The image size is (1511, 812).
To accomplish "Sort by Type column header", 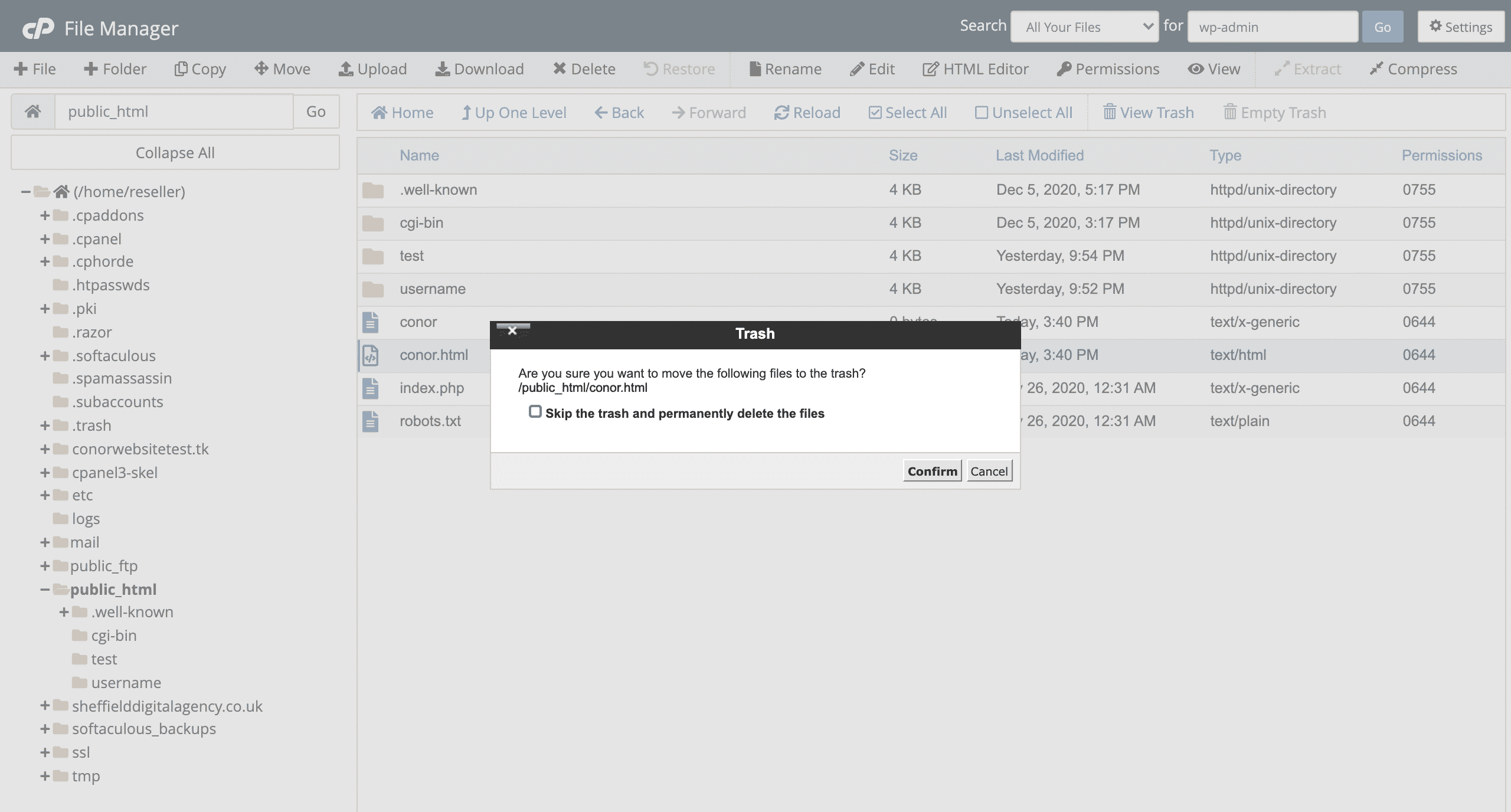I will pyautogui.click(x=1225, y=155).
